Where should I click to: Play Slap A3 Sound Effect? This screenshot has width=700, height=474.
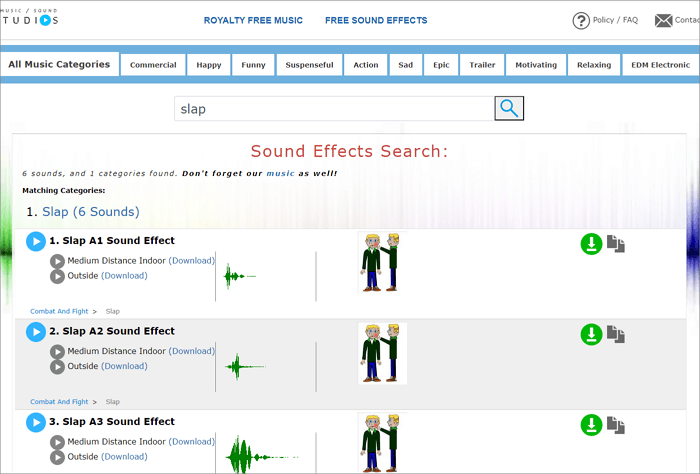click(x=36, y=422)
